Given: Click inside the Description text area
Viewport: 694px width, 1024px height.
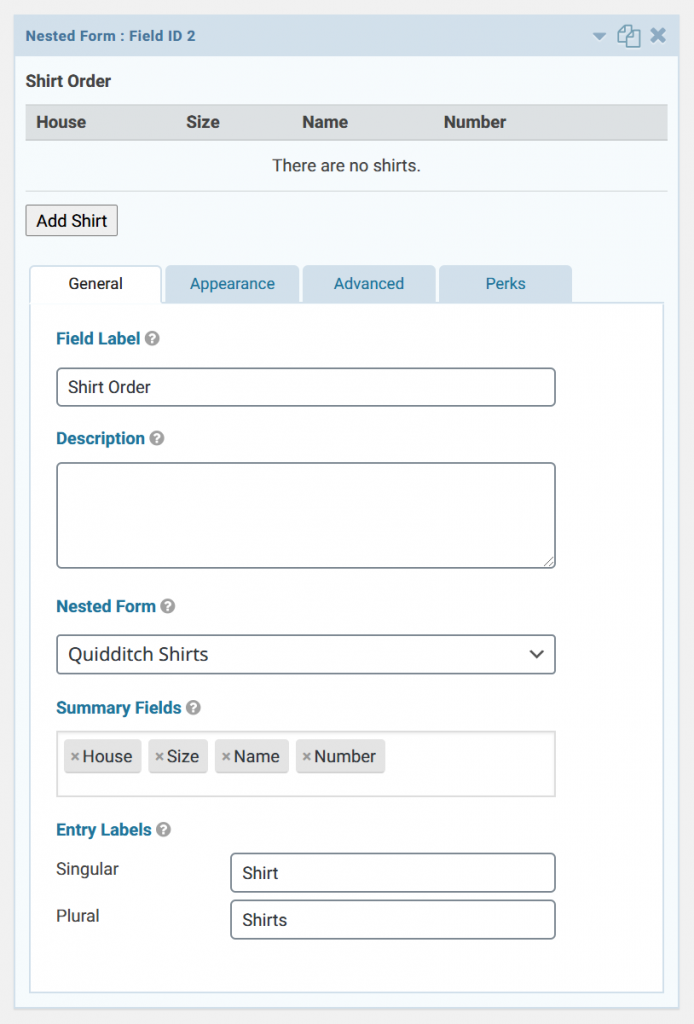Looking at the screenshot, I should [x=306, y=513].
